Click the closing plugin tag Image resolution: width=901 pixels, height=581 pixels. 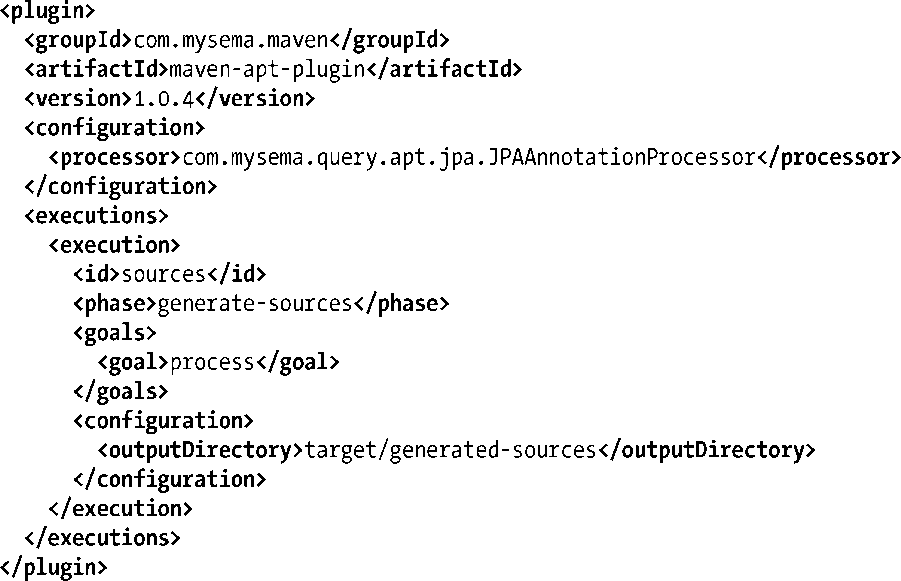(54, 567)
